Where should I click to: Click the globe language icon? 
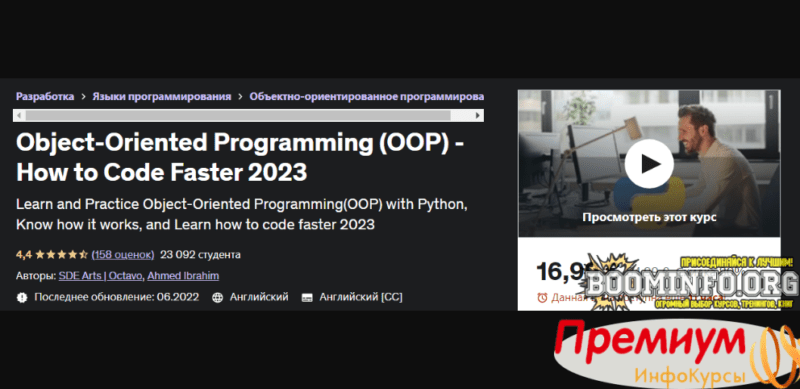[217, 297]
